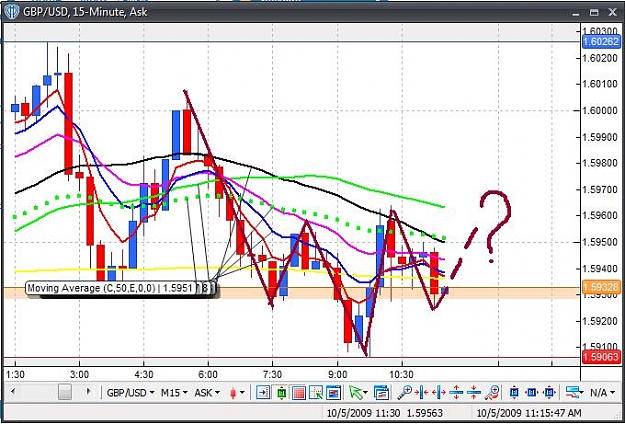625x424 pixels.
Task: Click the 1.59700 price axis label
Action: click(598, 189)
